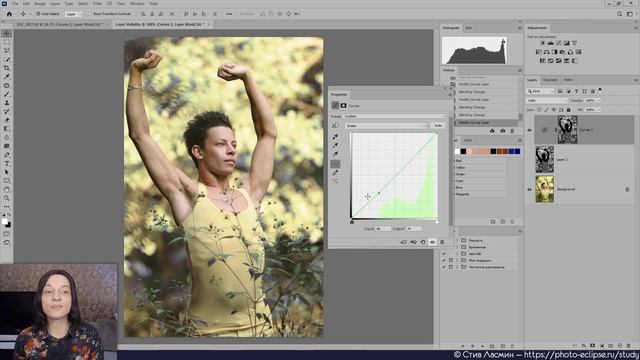640x360 pixels.
Task: Add a Vibrance adjustment from the Adjustments panel
Action: (574, 43)
